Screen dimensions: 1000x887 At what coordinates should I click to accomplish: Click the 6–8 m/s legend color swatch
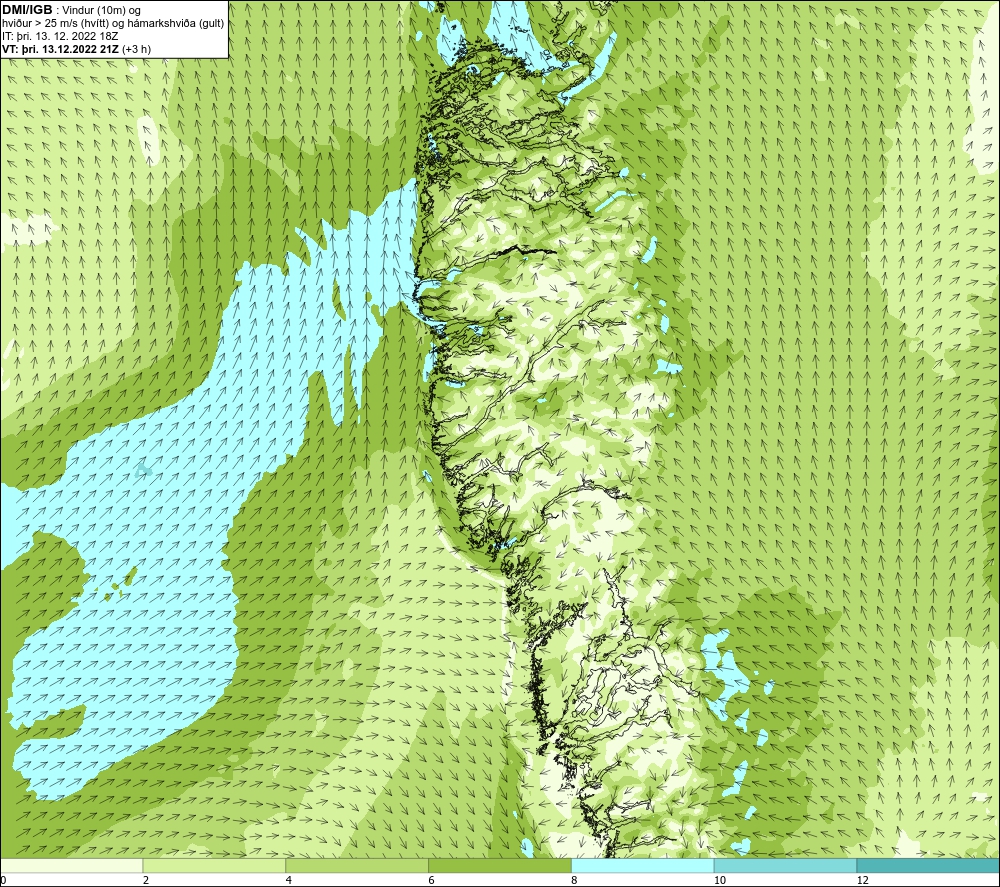[x=500, y=865]
